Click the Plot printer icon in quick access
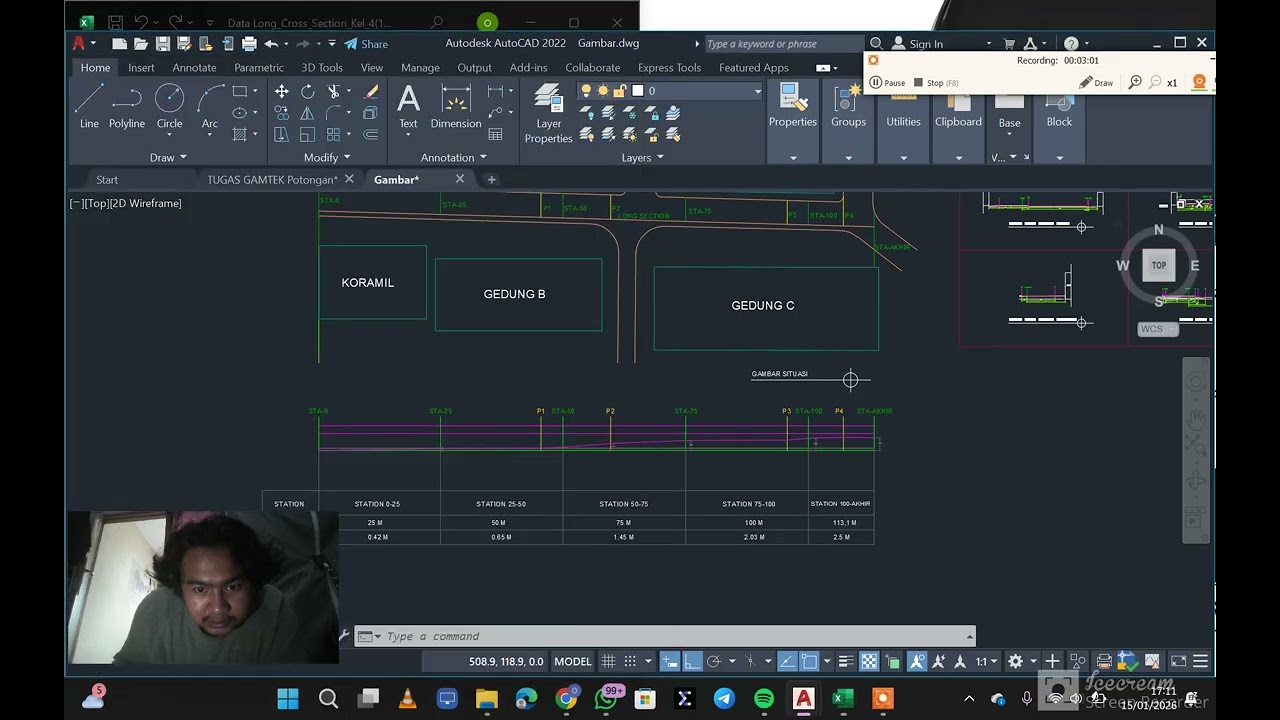The width and height of the screenshot is (1280, 720). (x=249, y=44)
